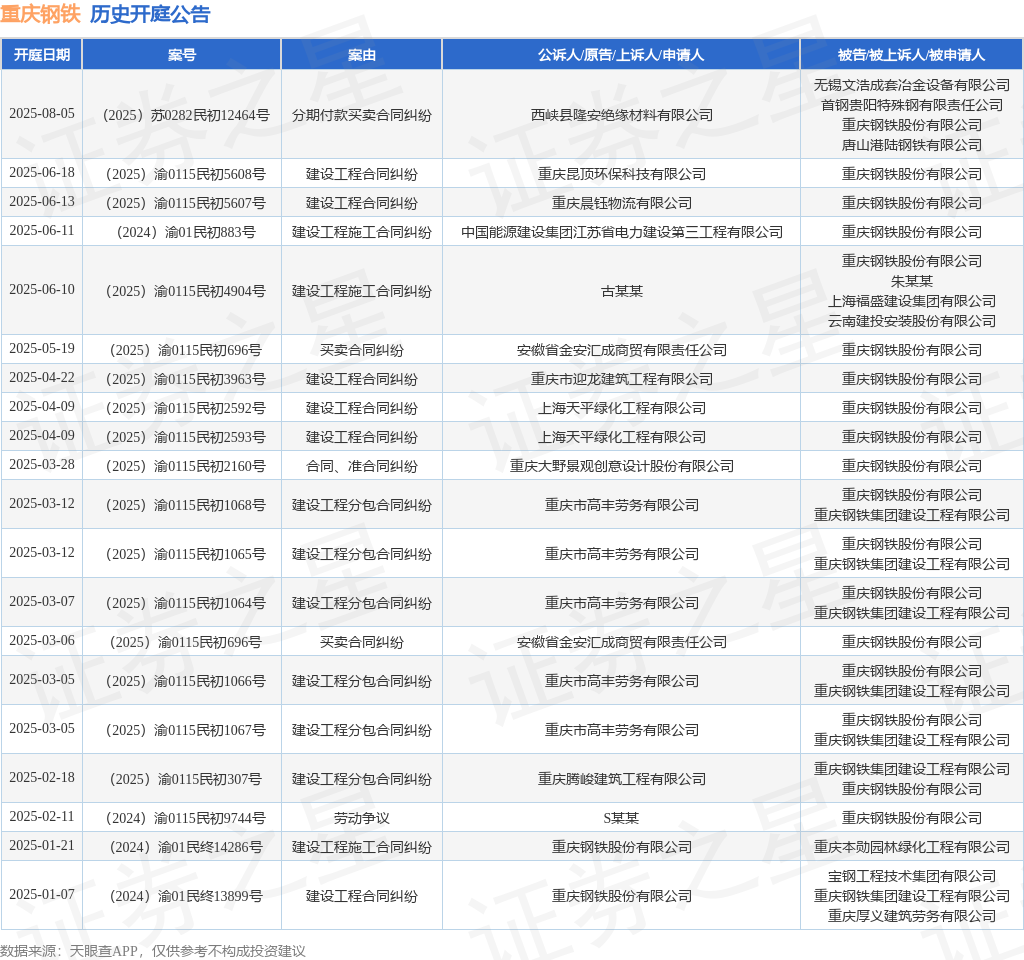
Task: Click the 历史开庭公告 heading
Action: pyautogui.click(x=150, y=14)
